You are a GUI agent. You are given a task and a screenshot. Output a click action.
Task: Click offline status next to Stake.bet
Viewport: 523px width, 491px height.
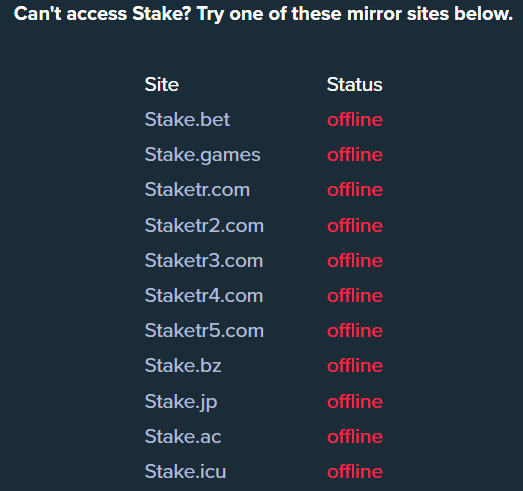tap(355, 119)
